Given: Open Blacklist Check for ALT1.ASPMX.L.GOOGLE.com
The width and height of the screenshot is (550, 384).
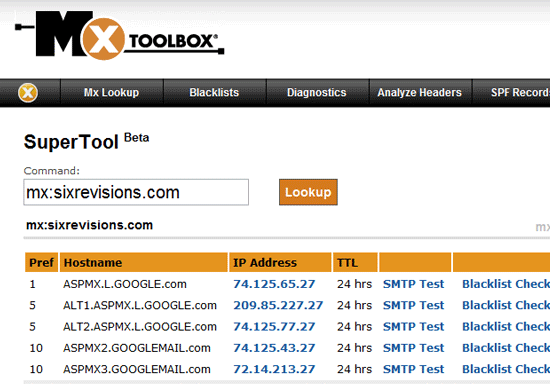Looking at the screenshot, I should coord(506,305).
